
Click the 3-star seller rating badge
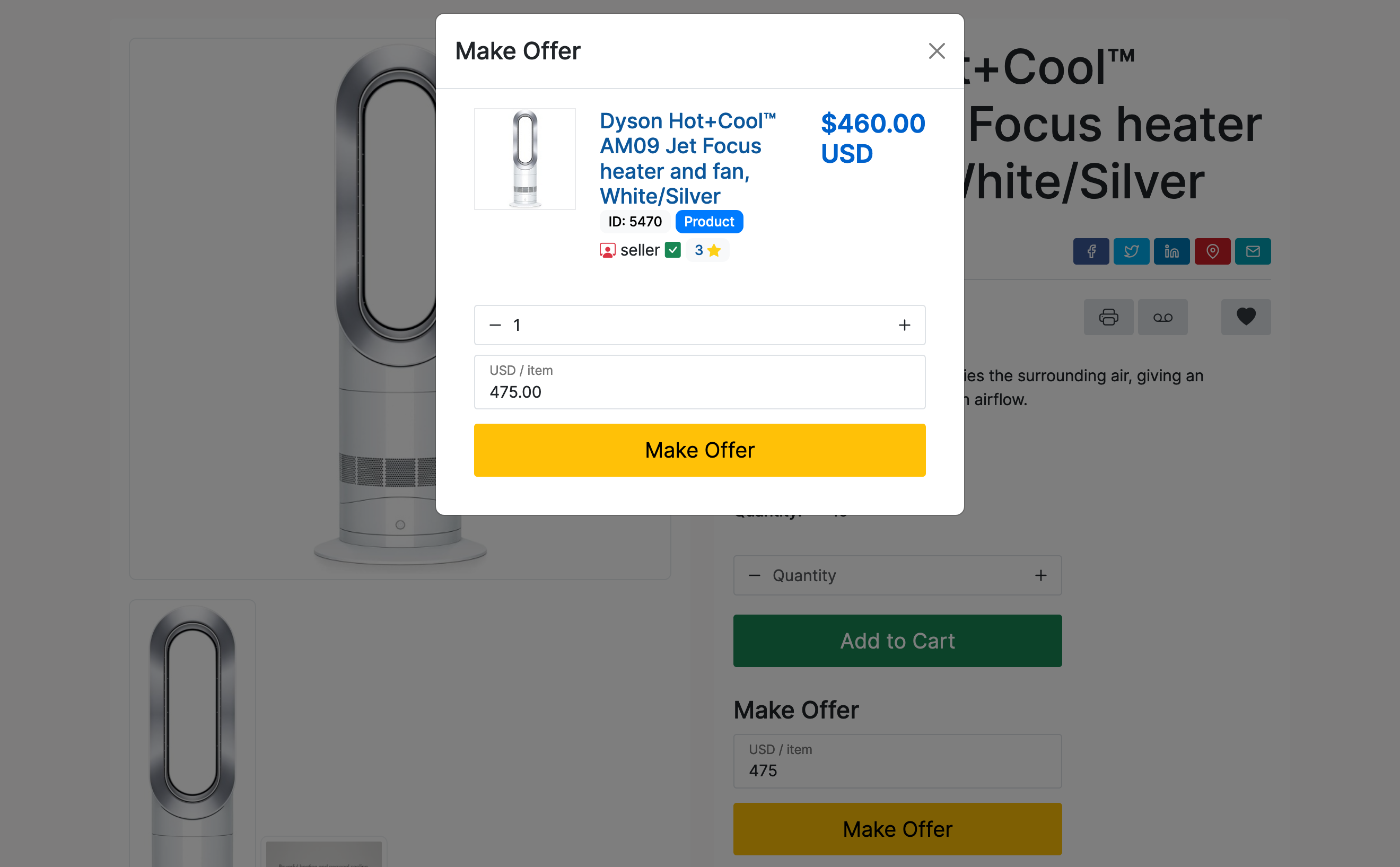pos(707,251)
